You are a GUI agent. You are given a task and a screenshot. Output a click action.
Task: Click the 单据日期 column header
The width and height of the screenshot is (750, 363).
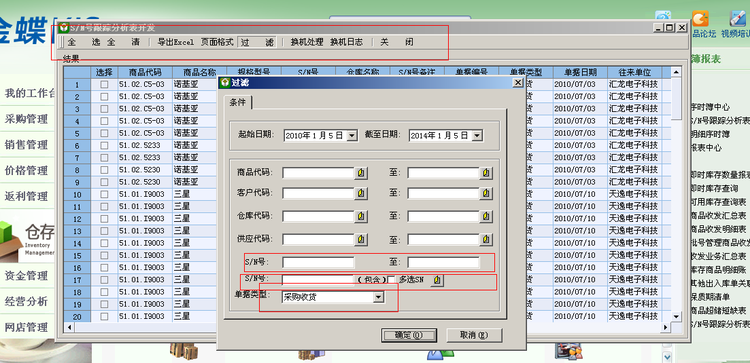tap(580, 72)
